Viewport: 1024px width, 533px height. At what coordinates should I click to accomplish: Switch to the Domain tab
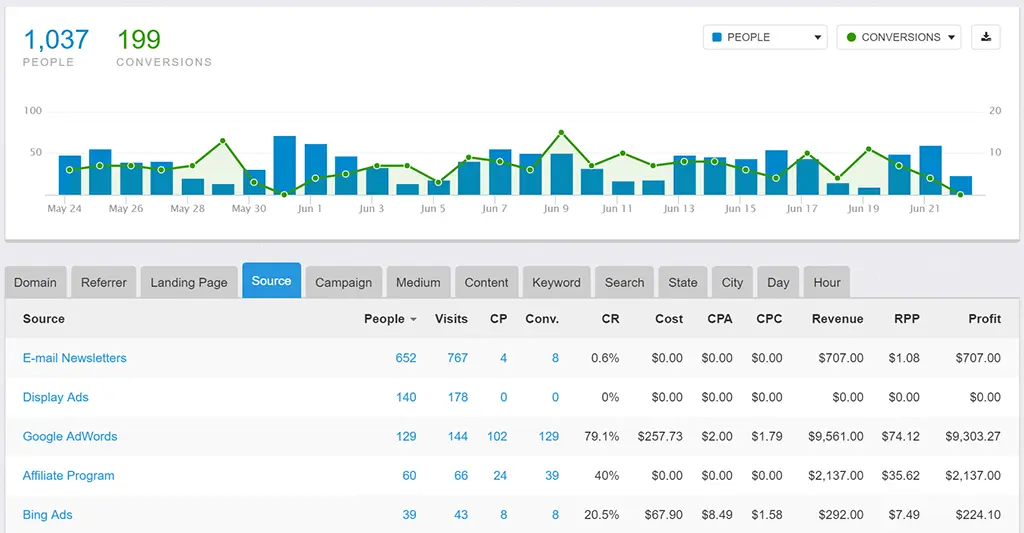(x=35, y=282)
